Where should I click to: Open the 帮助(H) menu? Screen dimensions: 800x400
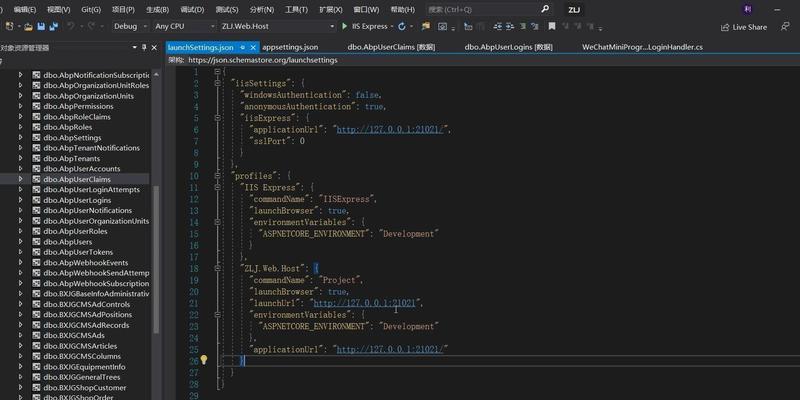(x=402, y=9)
